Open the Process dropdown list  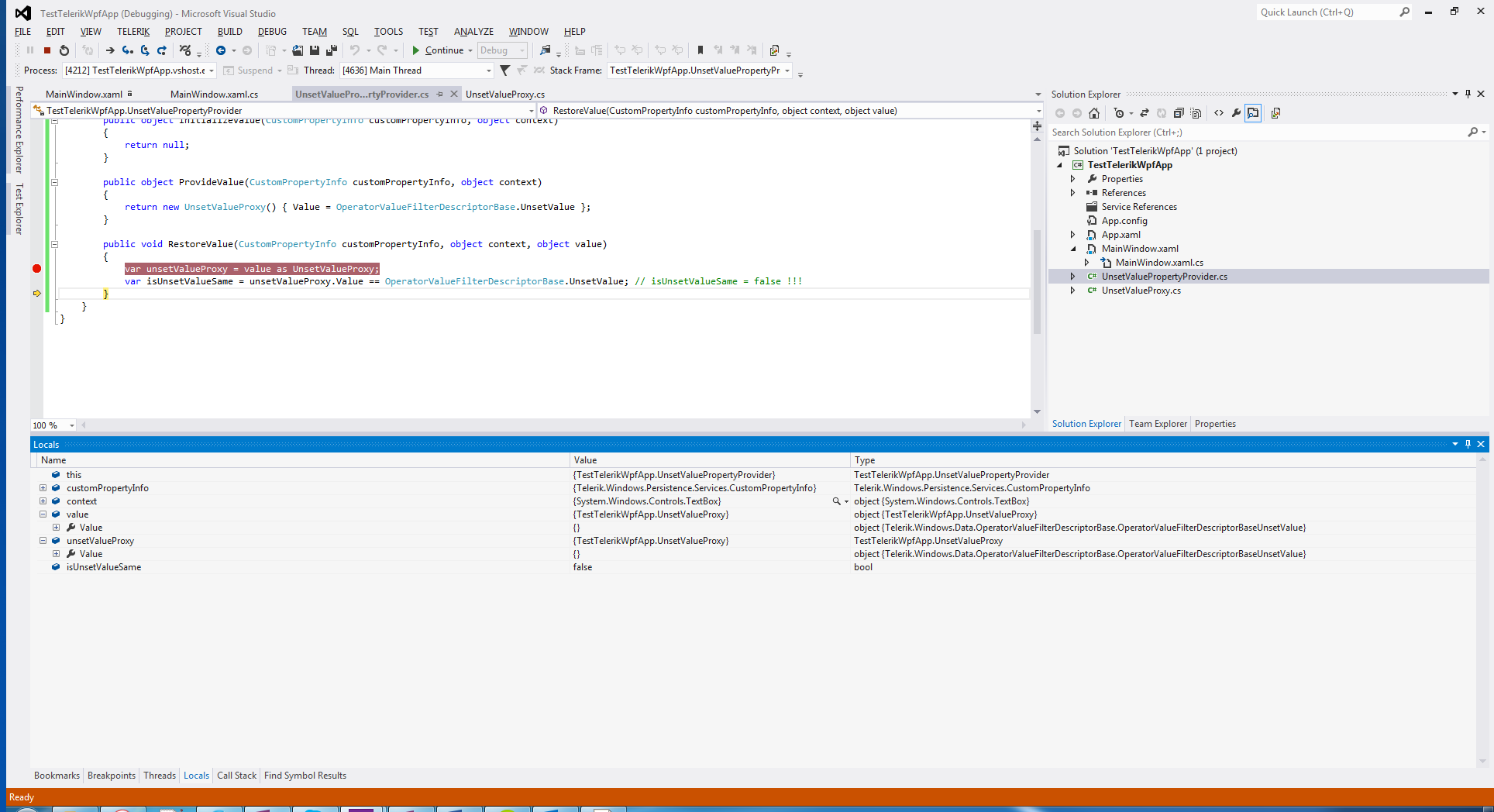click(x=212, y=71)
